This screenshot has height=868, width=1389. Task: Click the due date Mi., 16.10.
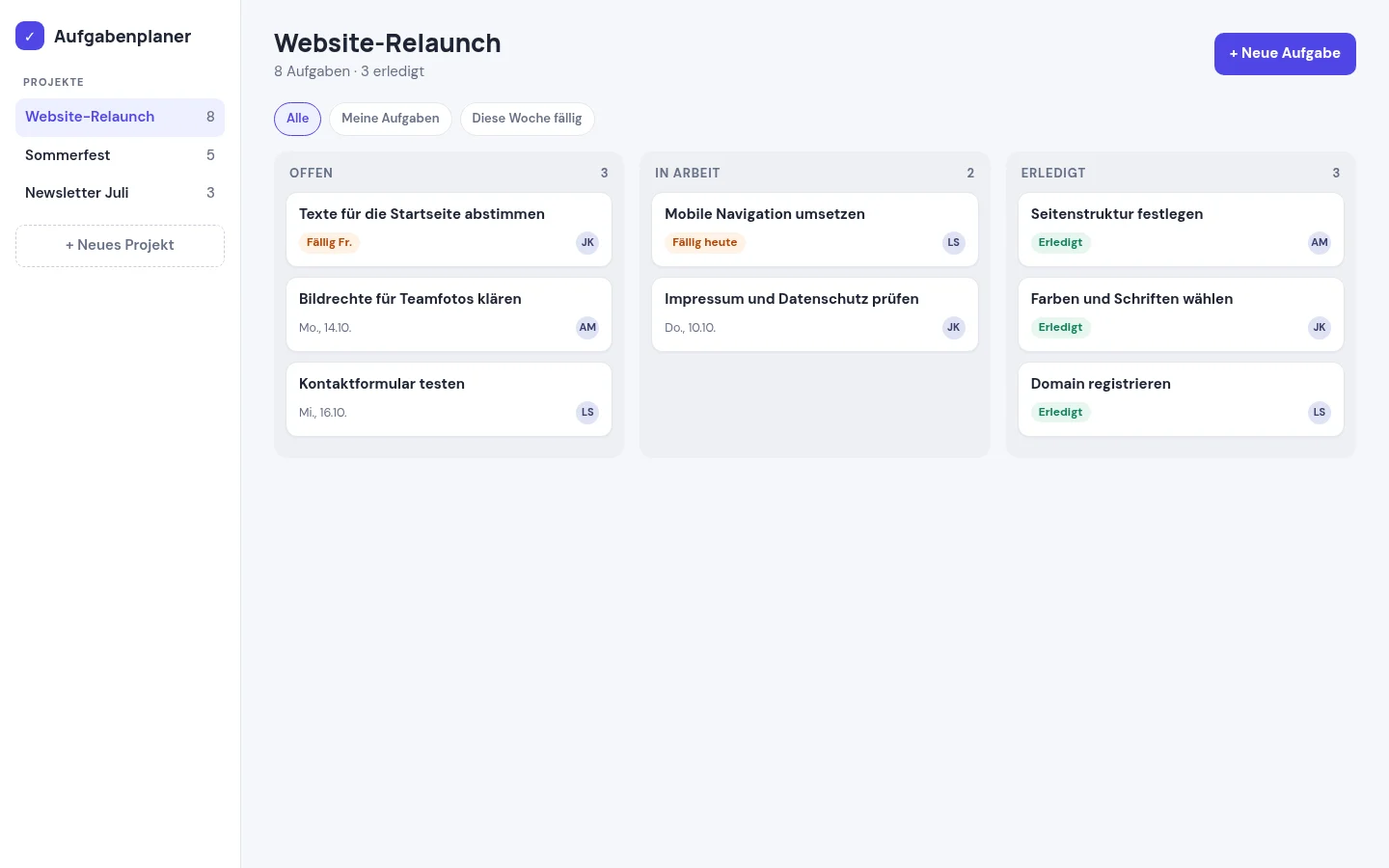pos(323,413)
